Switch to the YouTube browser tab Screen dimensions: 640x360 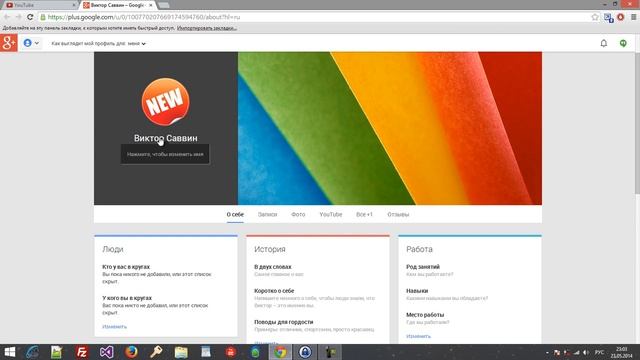click(39, 5)
